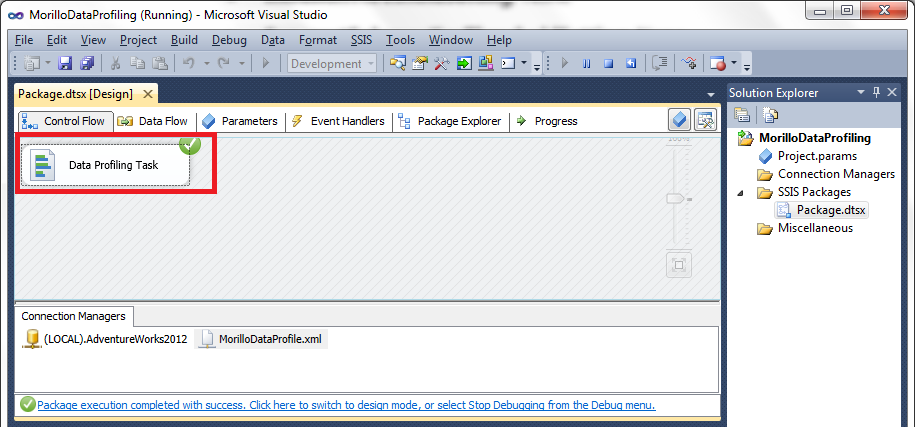Click the Save icon in the toolbar

[66, 64]
